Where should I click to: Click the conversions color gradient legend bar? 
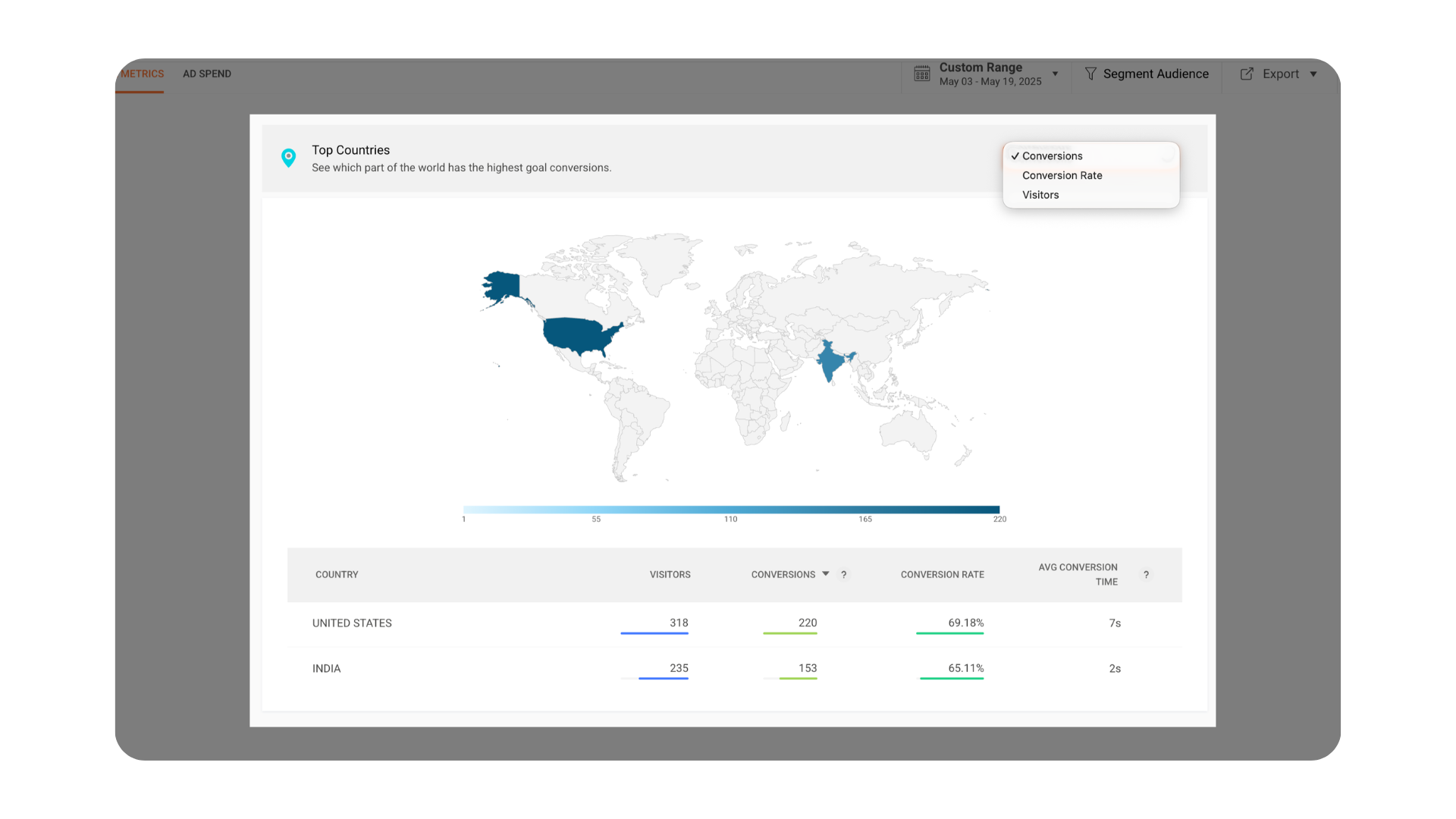point(731,510)
